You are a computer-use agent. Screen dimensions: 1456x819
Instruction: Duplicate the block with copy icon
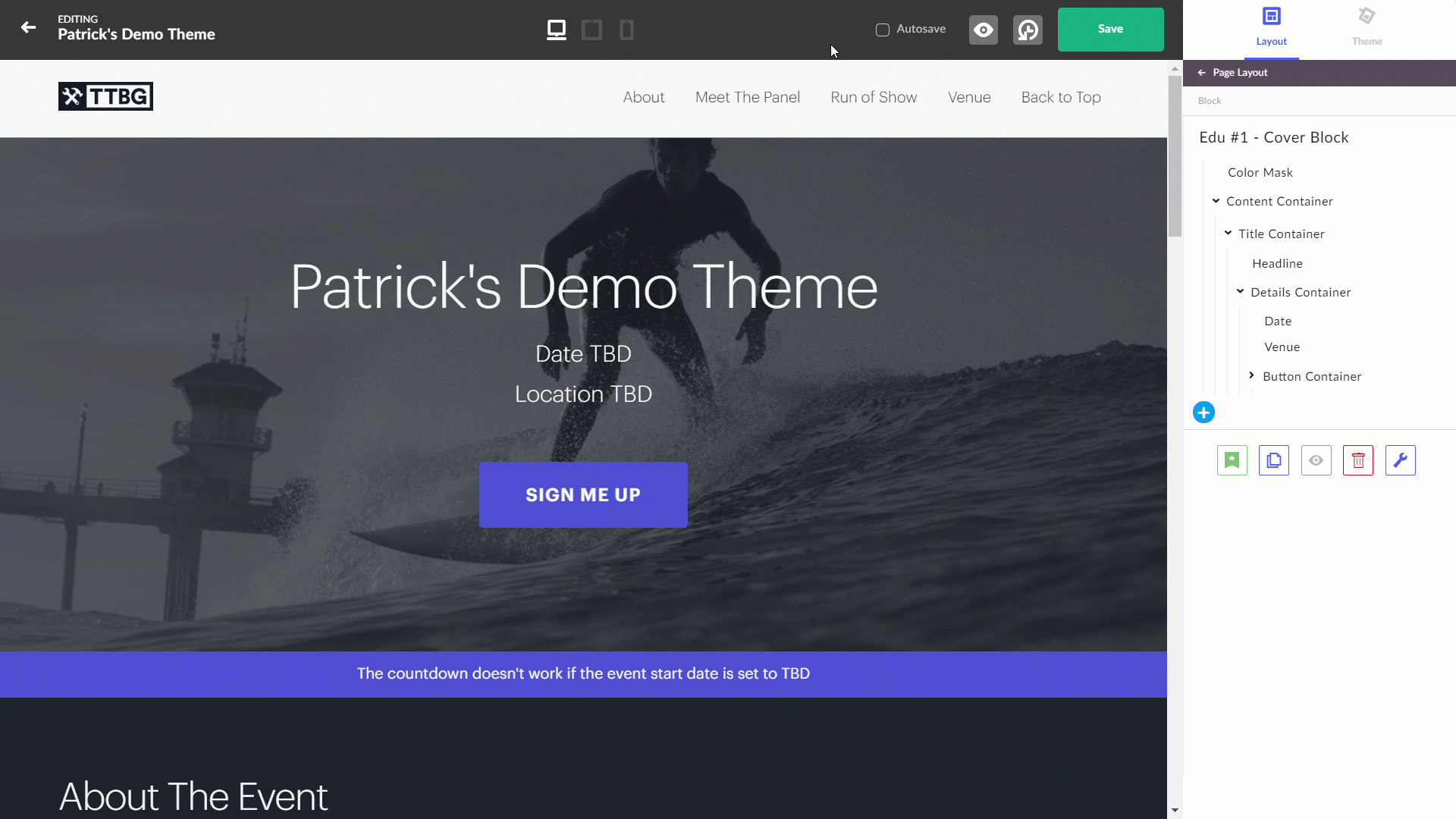(x=1274, y=460)
